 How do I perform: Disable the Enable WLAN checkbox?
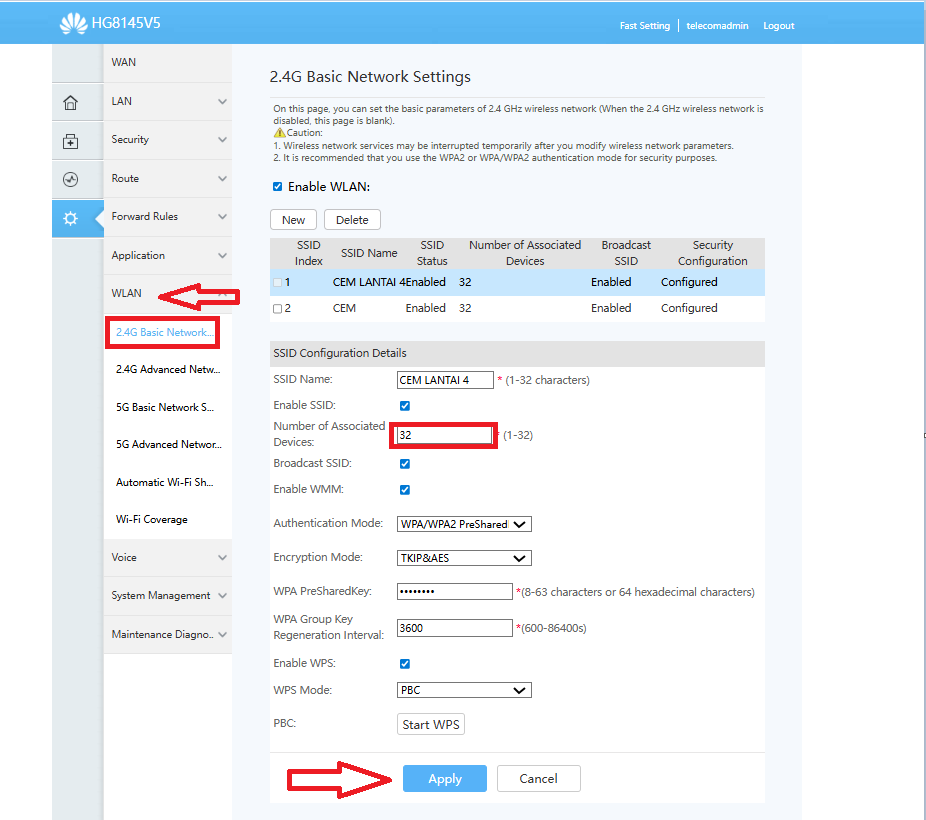pos(277,185)
